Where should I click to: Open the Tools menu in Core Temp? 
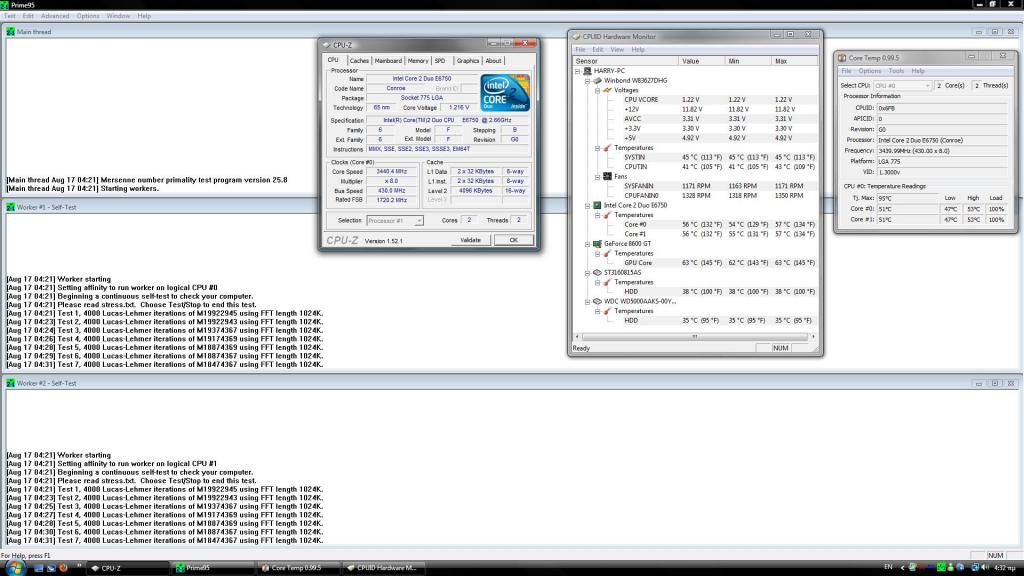[896, 71]
